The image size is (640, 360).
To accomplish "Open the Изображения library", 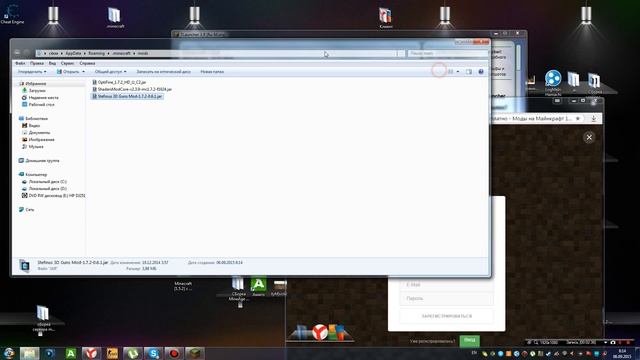I will tap(41, 140).
